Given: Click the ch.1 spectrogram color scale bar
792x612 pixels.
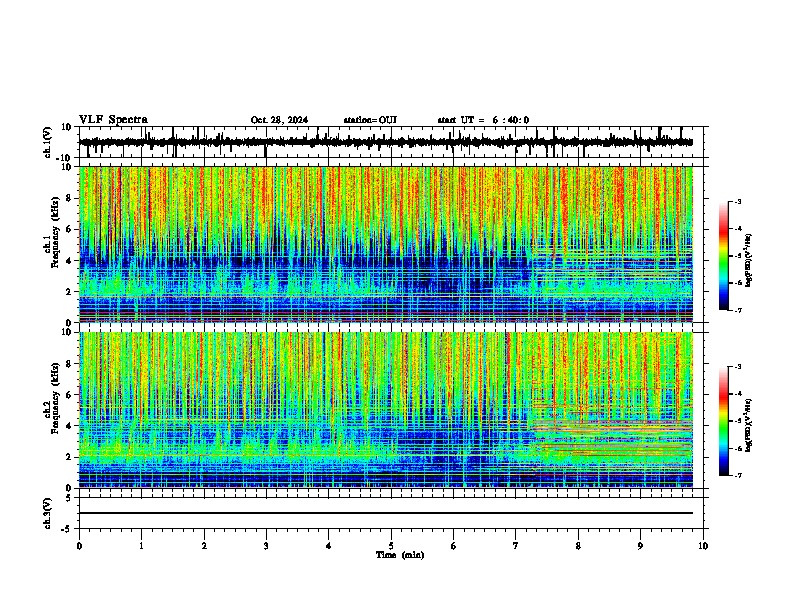Looking at the screenshot, I should coord(724,256).
